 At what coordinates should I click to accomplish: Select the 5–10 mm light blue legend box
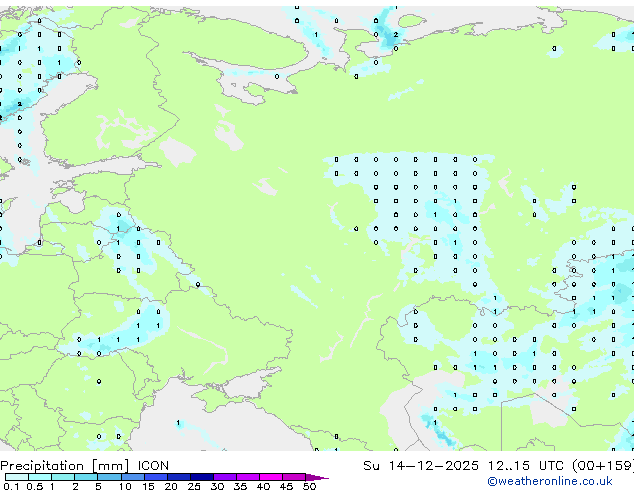pos(109,477)
